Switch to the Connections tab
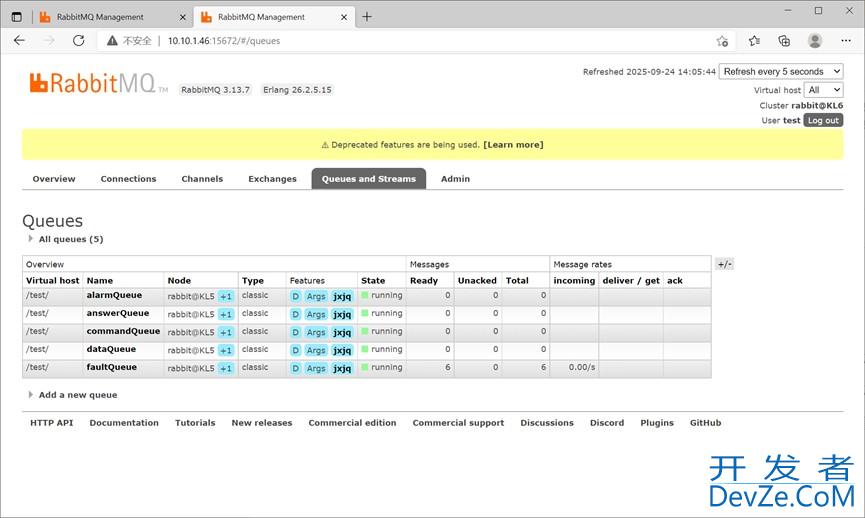 [128, 179]
